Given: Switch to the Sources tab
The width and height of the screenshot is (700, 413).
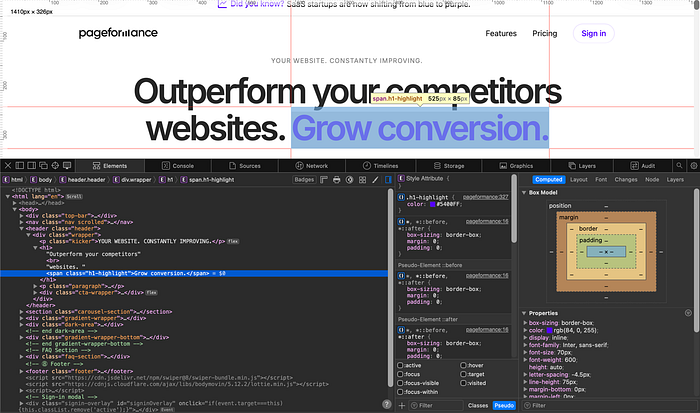Looking at the screenshot, I should point(245,166).
